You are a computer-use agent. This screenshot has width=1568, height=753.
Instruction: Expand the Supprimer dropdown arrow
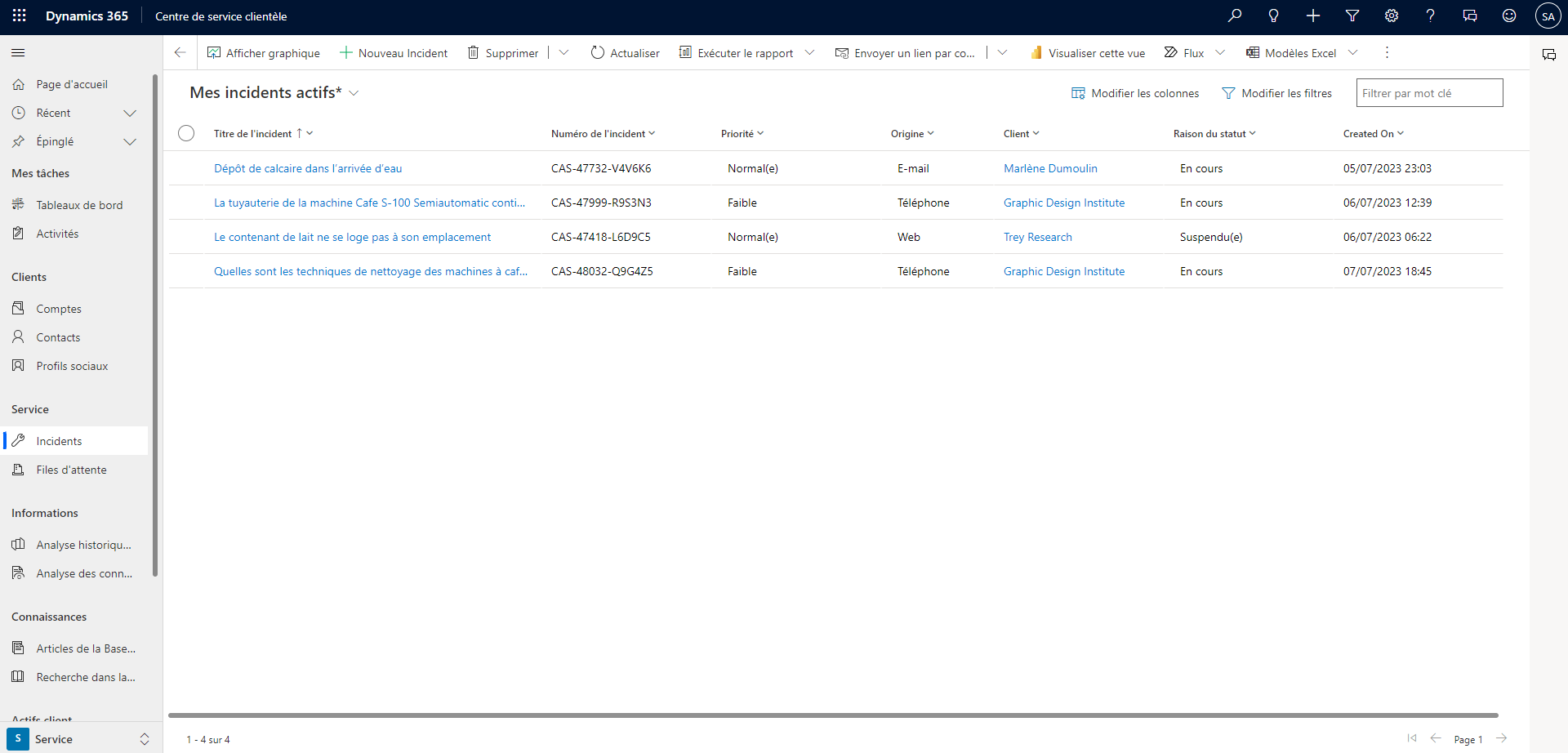[x=563, y=52]
